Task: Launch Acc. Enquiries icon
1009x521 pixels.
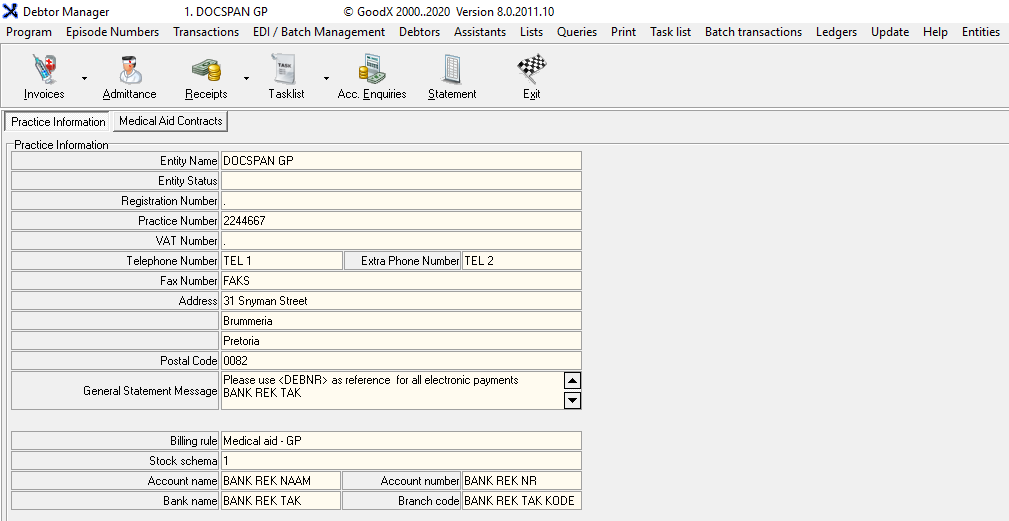Action: [372, 71]
